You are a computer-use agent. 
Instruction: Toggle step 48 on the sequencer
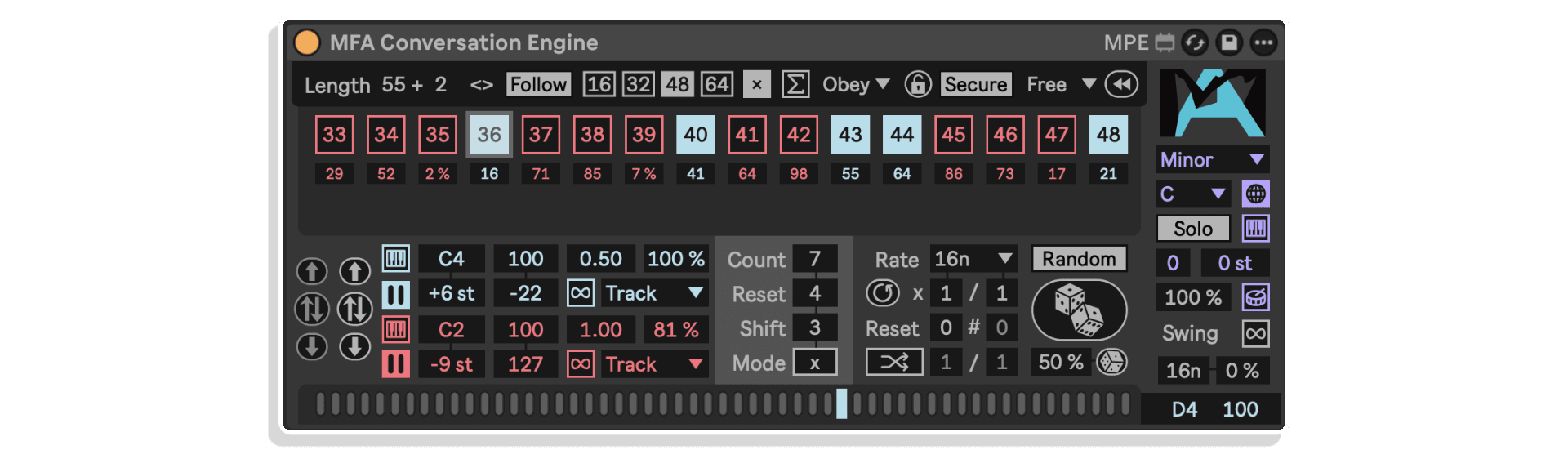(x=1108, y=135)
